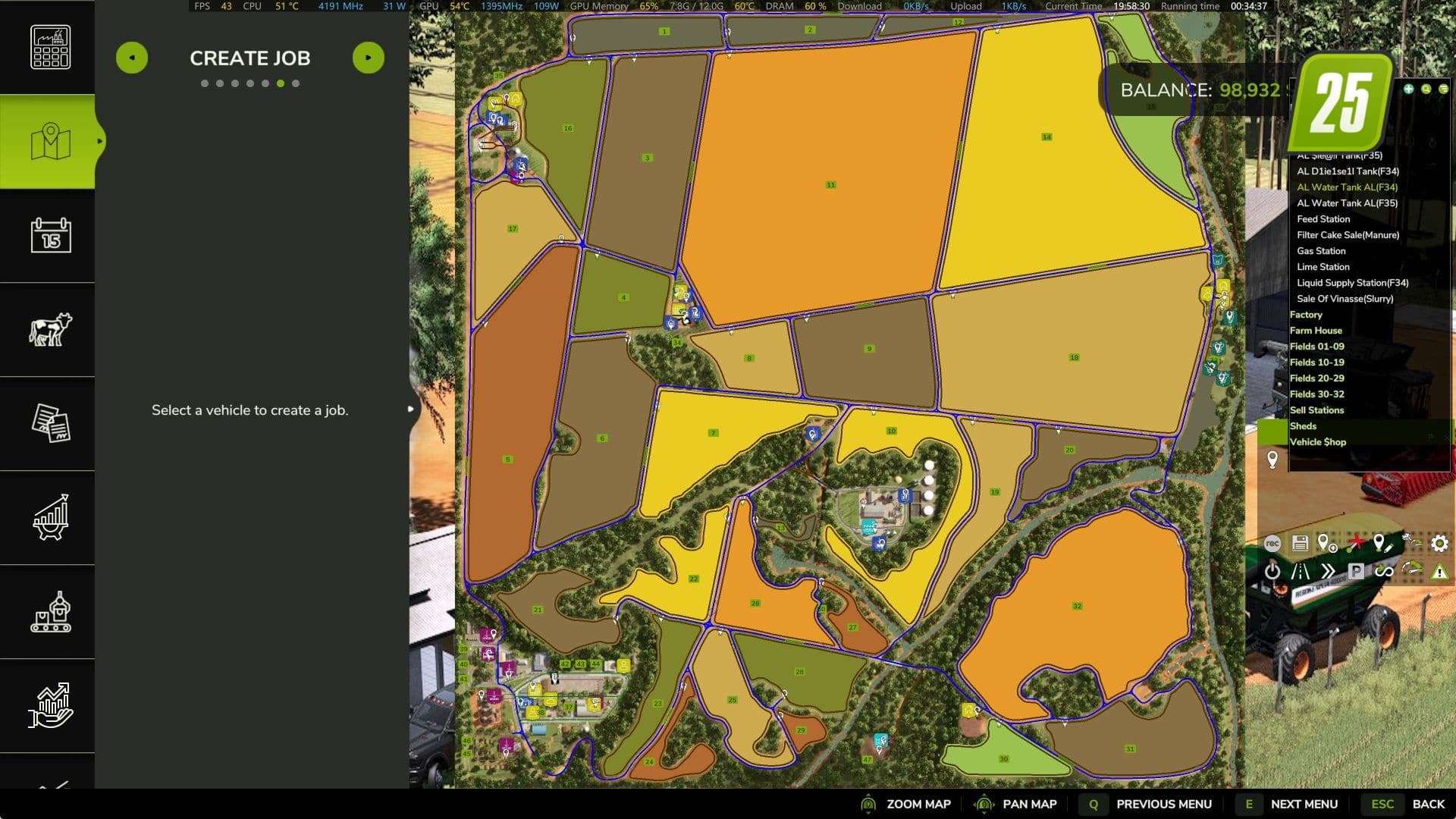Select Gas Station entry
This screenshot has height=819, width=1456.
point(1321,251)
